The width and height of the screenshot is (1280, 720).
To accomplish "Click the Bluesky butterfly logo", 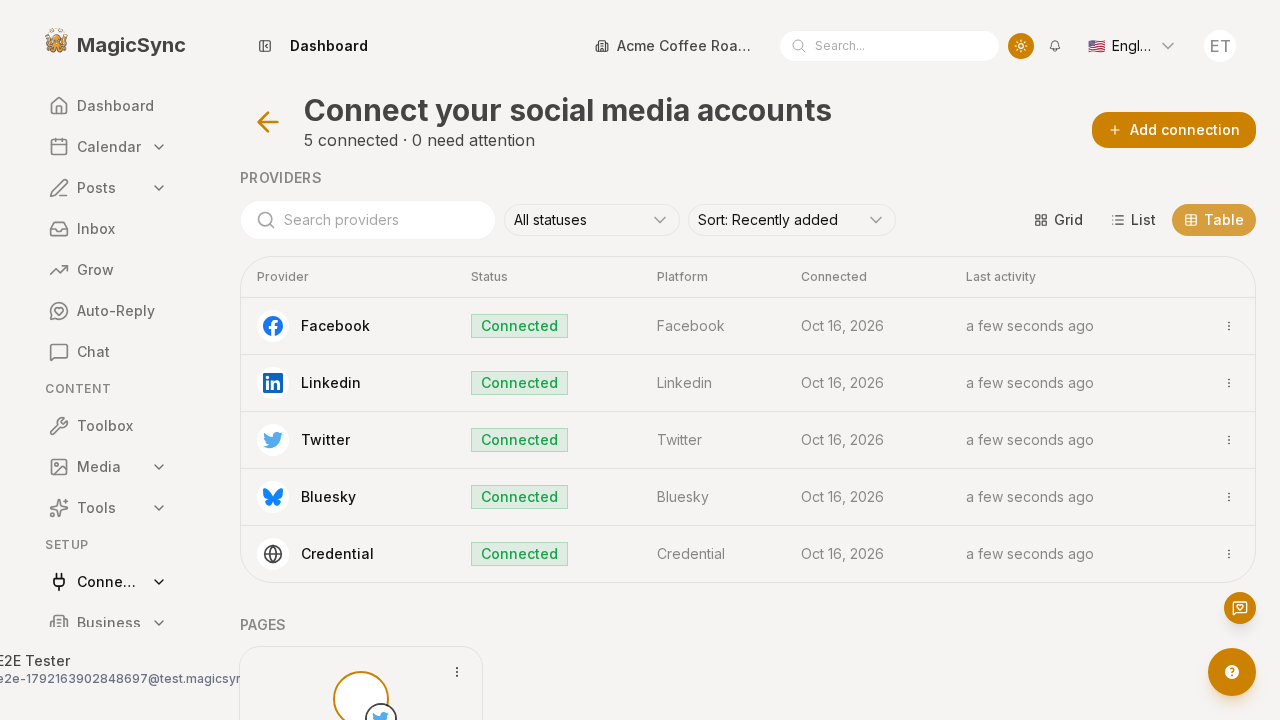I will 273,497.
